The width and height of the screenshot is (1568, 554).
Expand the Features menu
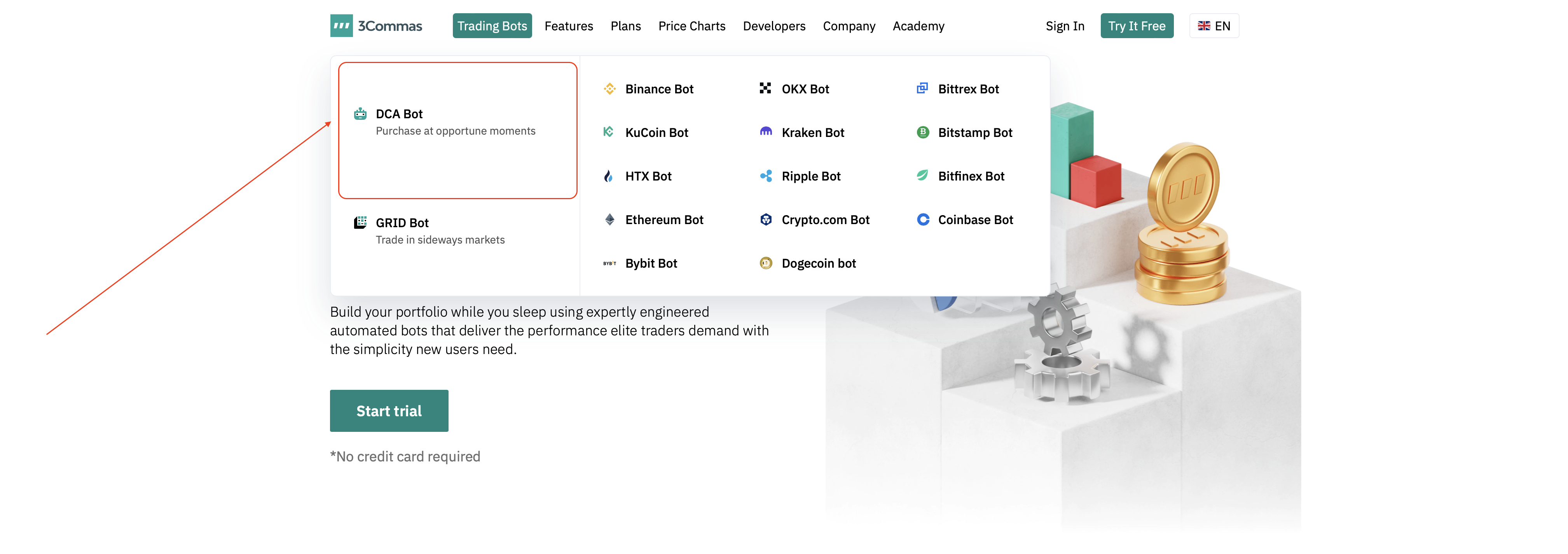(569, 26)
